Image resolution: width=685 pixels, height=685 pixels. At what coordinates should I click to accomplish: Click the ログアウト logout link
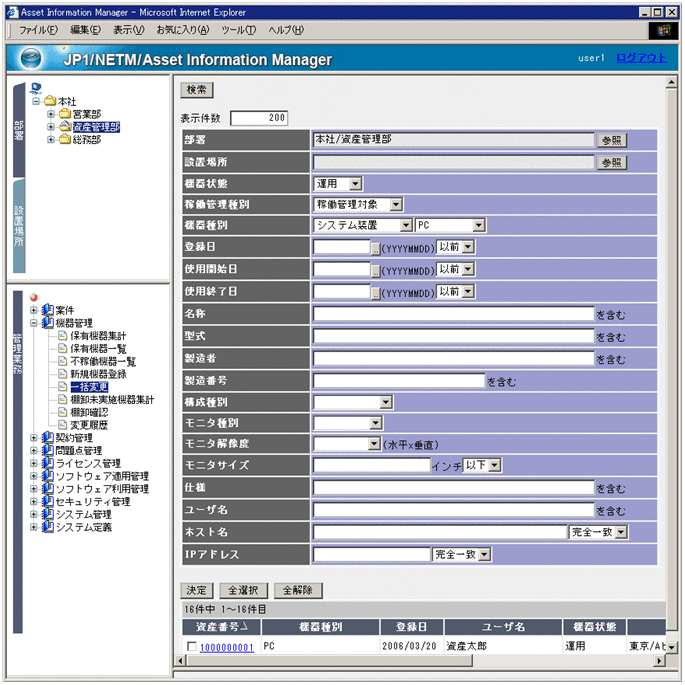pos(640,58)
